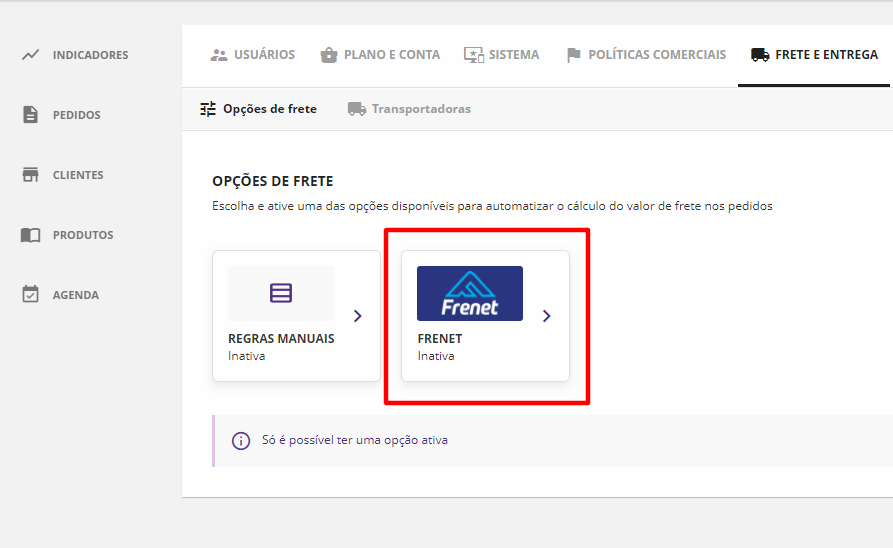This screenshot has width=893, height=548.
Task: Open the Sistema tab
Action: [x=501, y=55]
